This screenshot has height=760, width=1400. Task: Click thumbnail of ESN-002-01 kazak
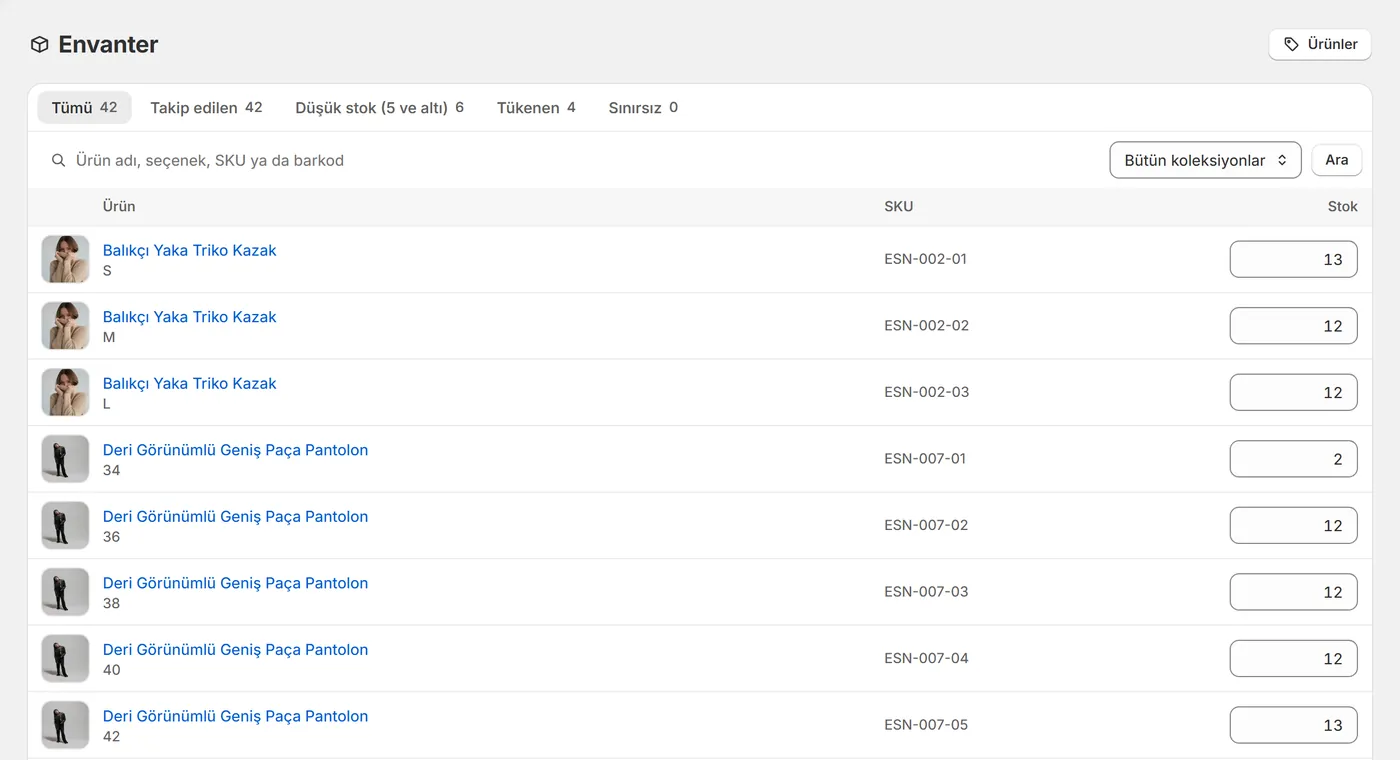pos(65,259)
